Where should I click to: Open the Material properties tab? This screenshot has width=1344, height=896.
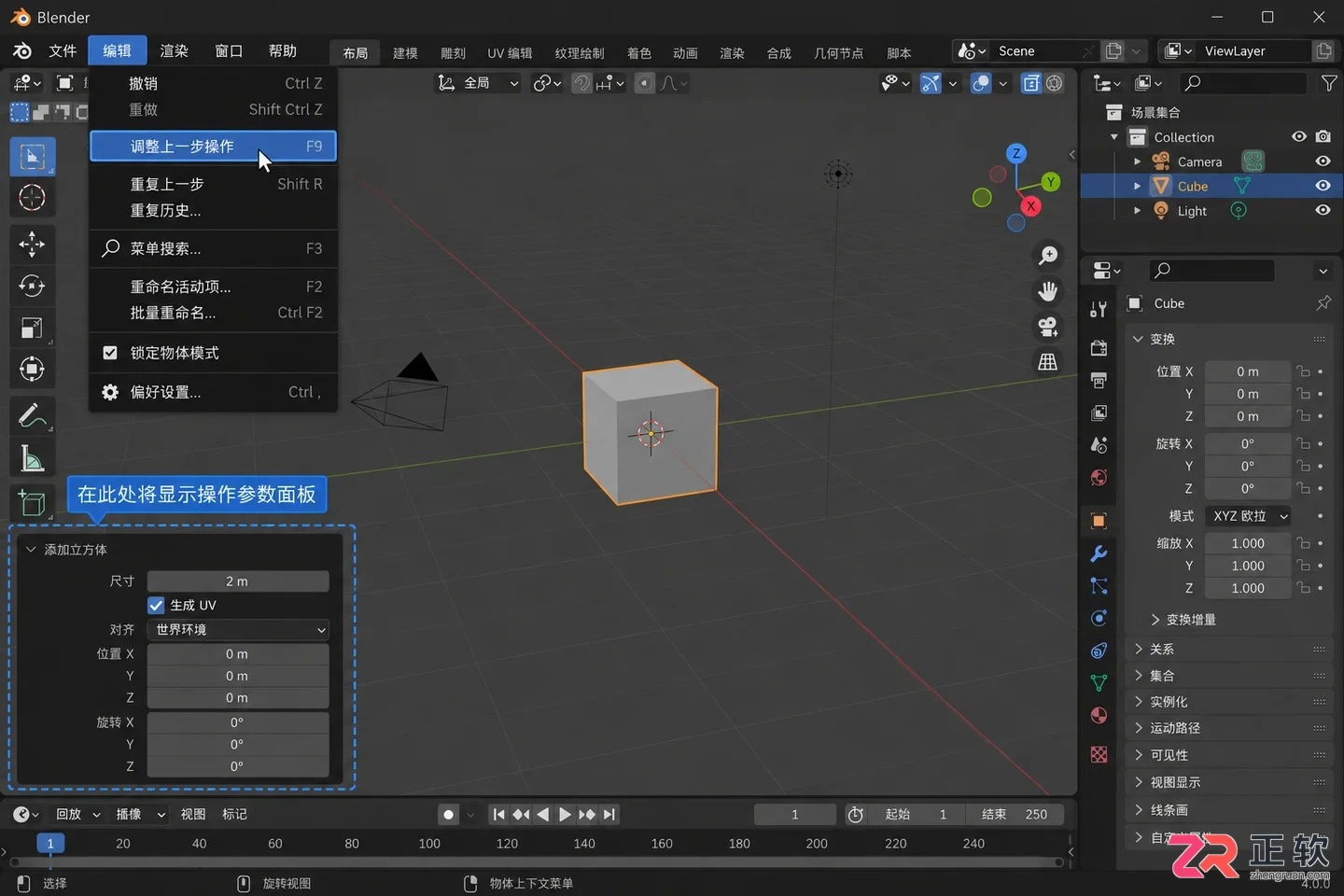point(1099,716)
